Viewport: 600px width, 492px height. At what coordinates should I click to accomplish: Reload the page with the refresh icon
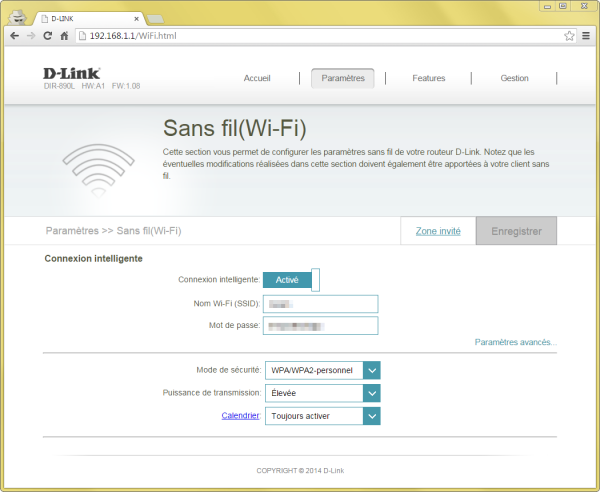[x=47, y=35]
